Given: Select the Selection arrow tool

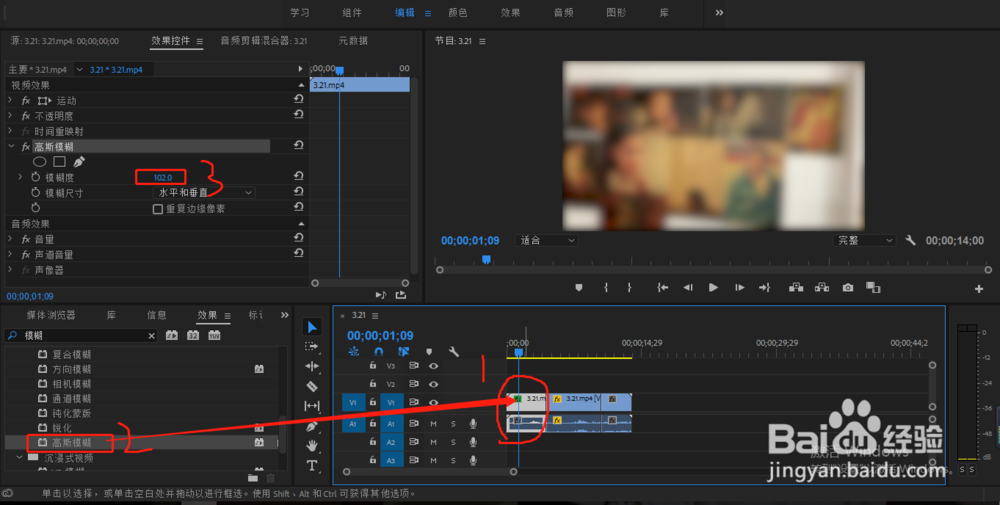Looking at the screenshot, I should tap(312, 327).
